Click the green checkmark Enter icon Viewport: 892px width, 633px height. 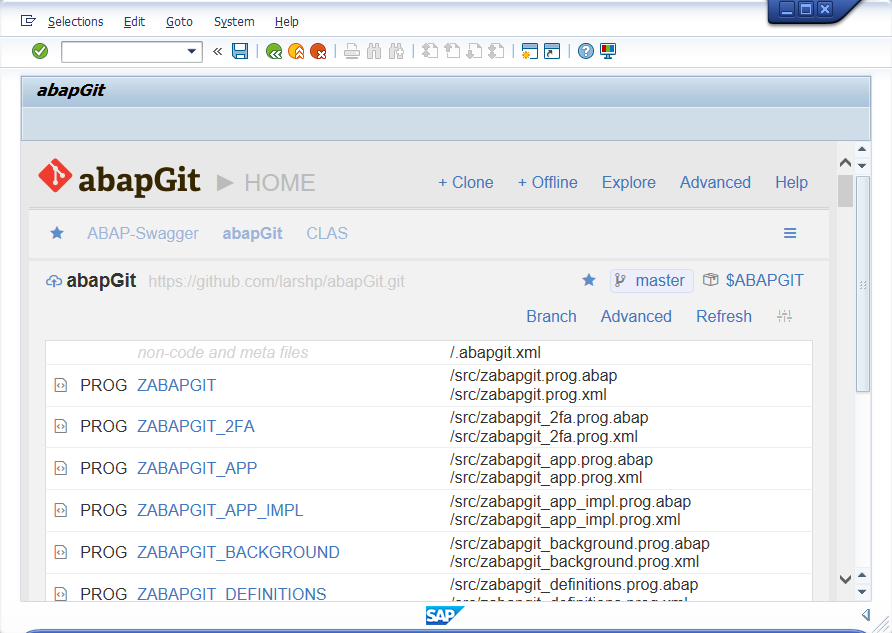pyautogui.click(x=40, y=51)
